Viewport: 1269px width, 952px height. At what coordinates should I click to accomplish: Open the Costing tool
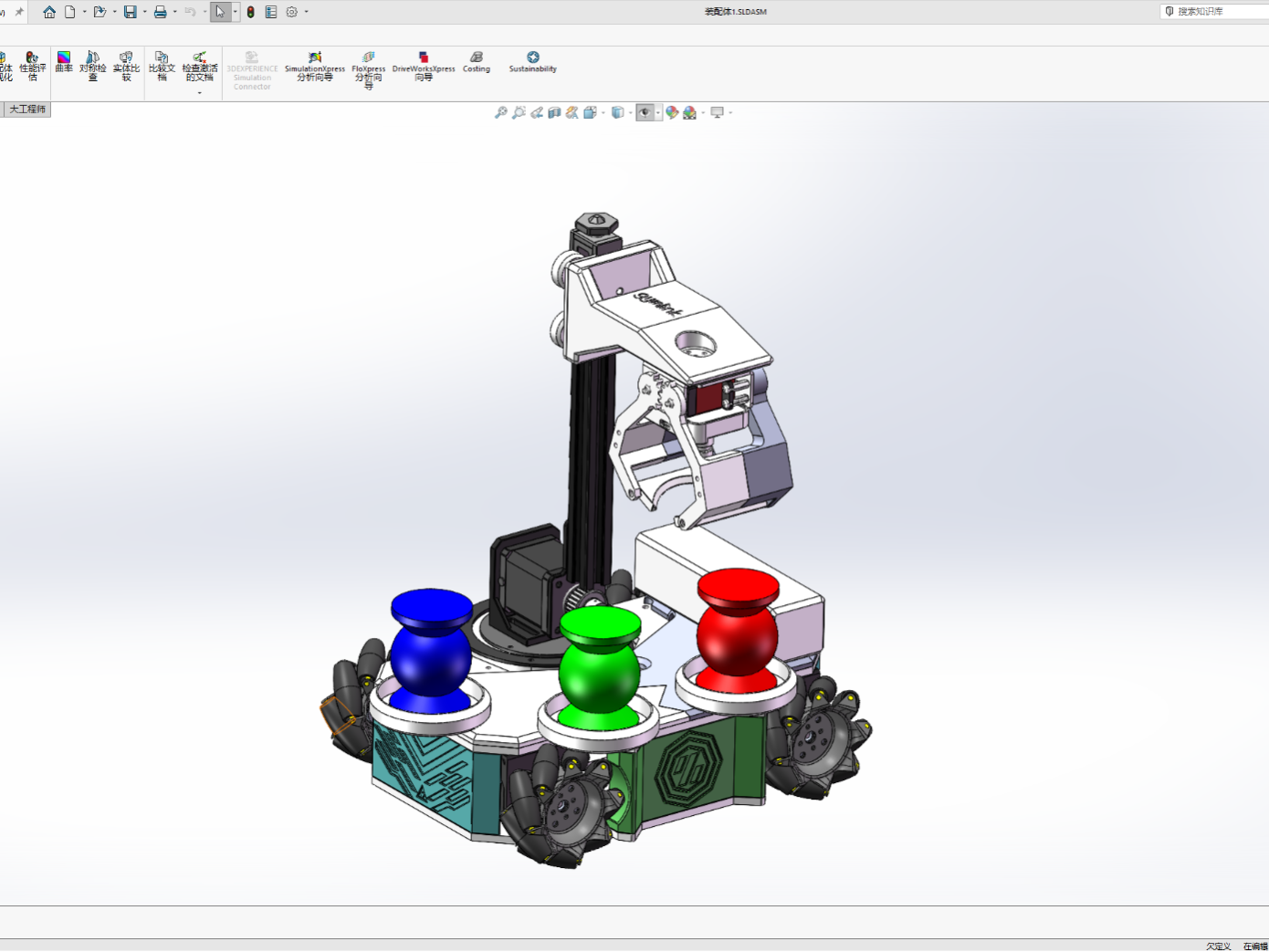point(477,62)
